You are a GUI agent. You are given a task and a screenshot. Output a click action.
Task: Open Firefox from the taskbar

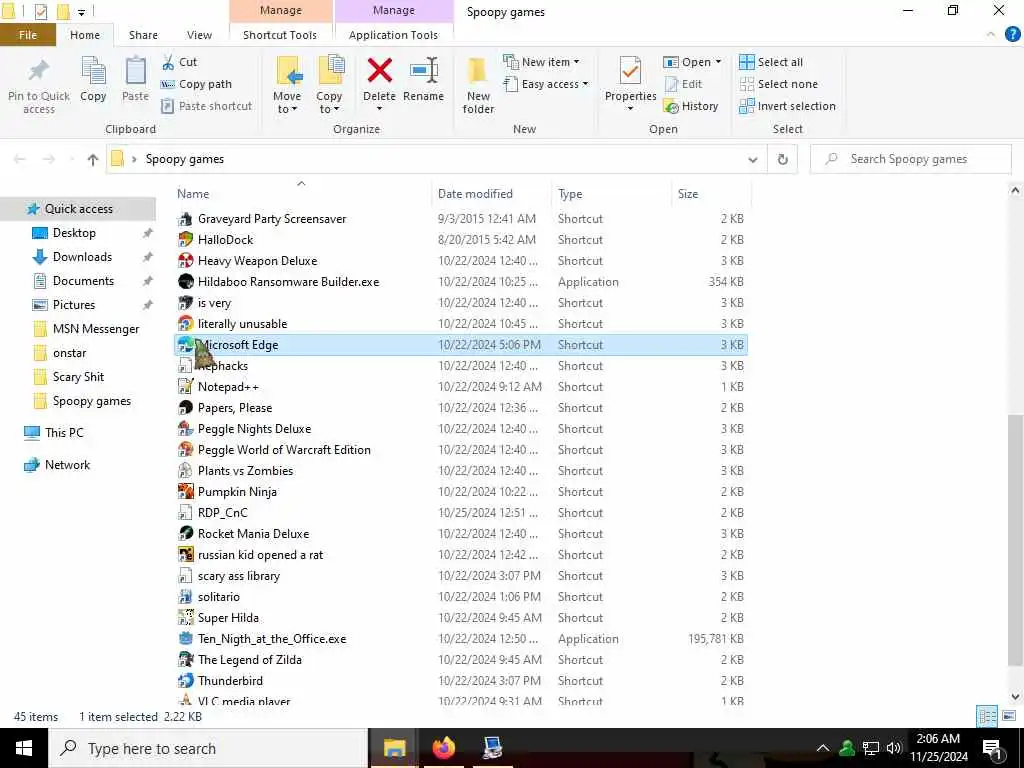pyautogui.click(x=443, y=748)
